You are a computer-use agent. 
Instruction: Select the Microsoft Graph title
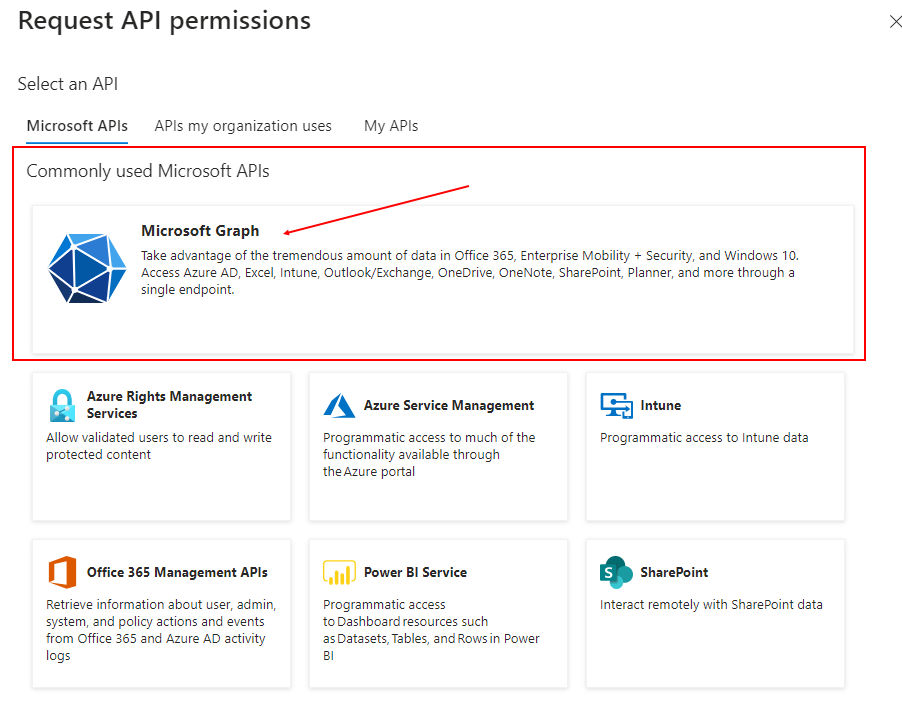tap(200, 231)
